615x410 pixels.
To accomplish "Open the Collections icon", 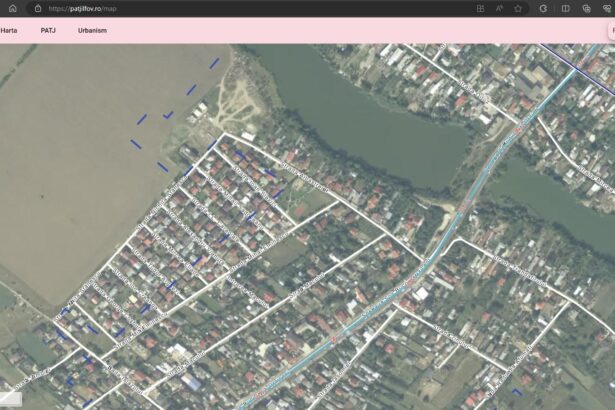I will [587, 8].
